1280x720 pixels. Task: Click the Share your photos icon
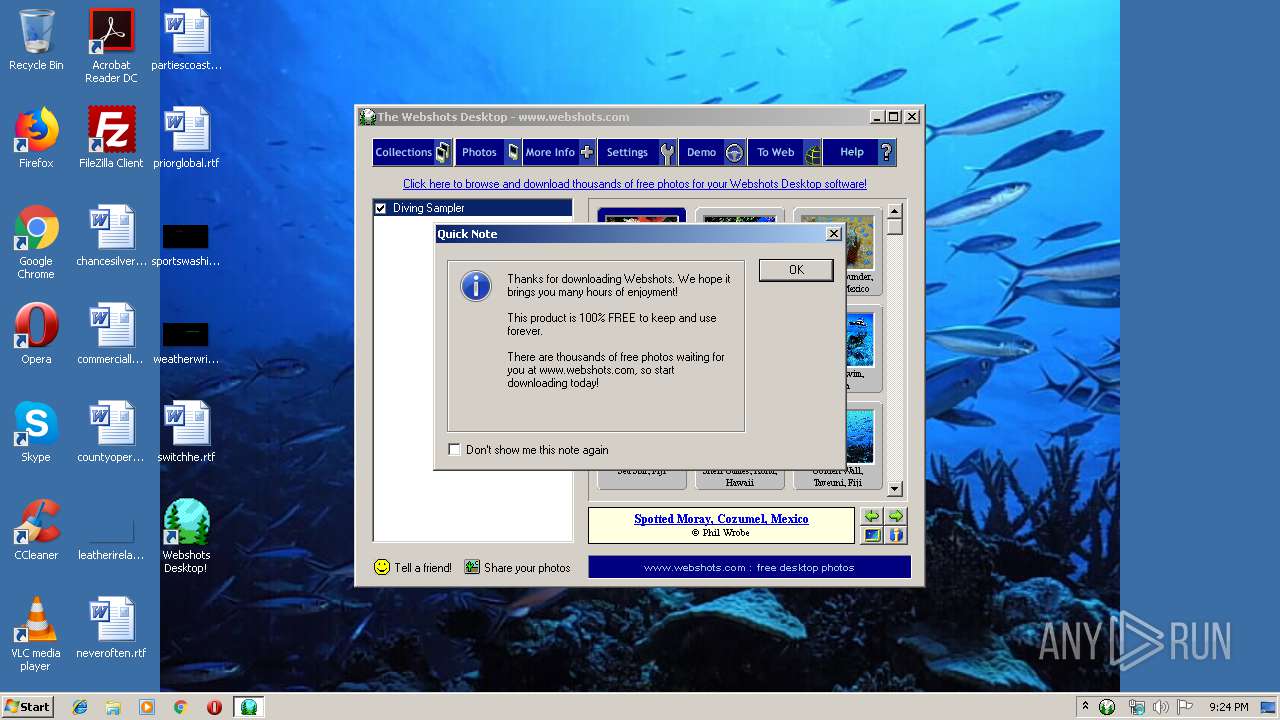coord(472,567)
